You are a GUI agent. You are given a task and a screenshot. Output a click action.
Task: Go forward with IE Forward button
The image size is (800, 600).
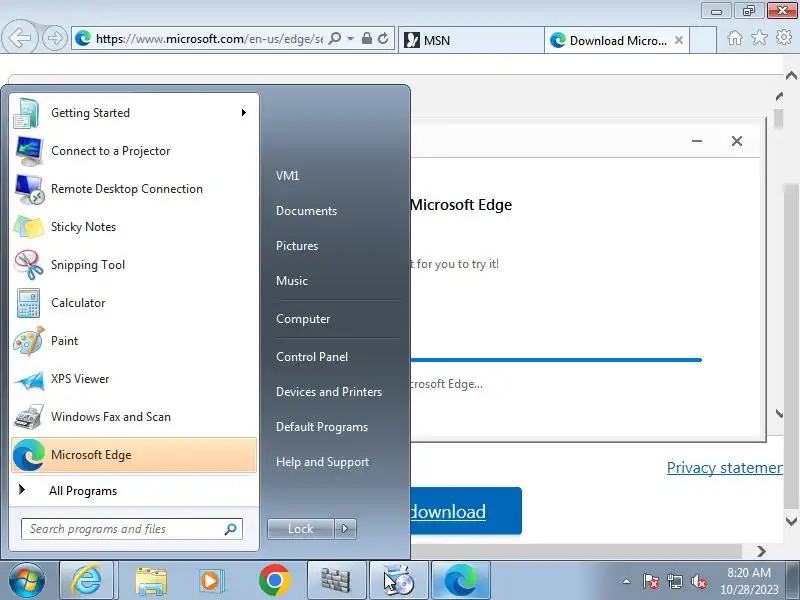coord(55,38)
